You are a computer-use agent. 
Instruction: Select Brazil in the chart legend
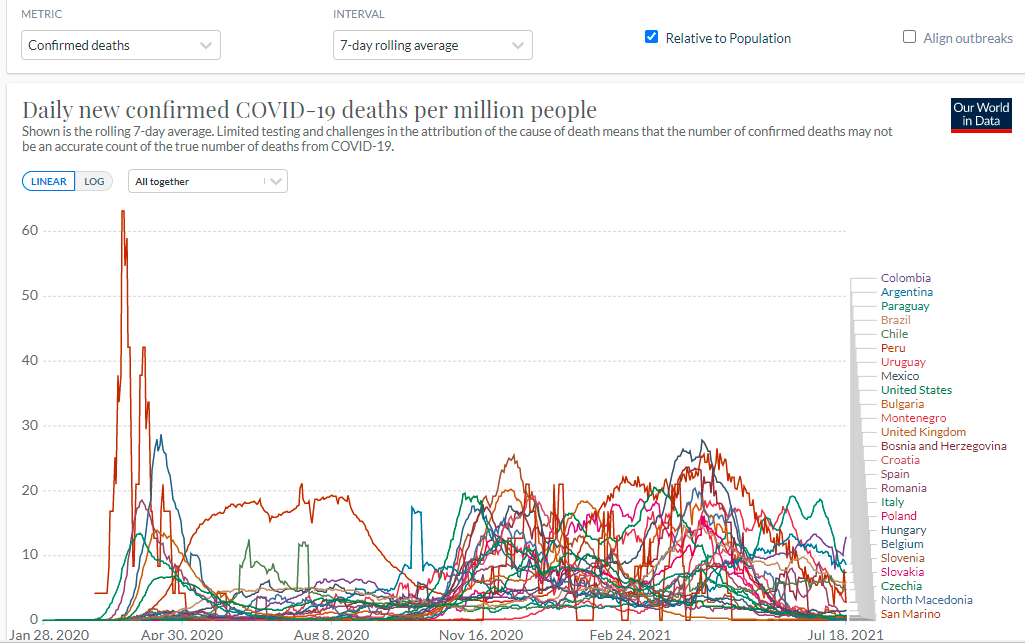pyautogui.click(x=895, y=320)
